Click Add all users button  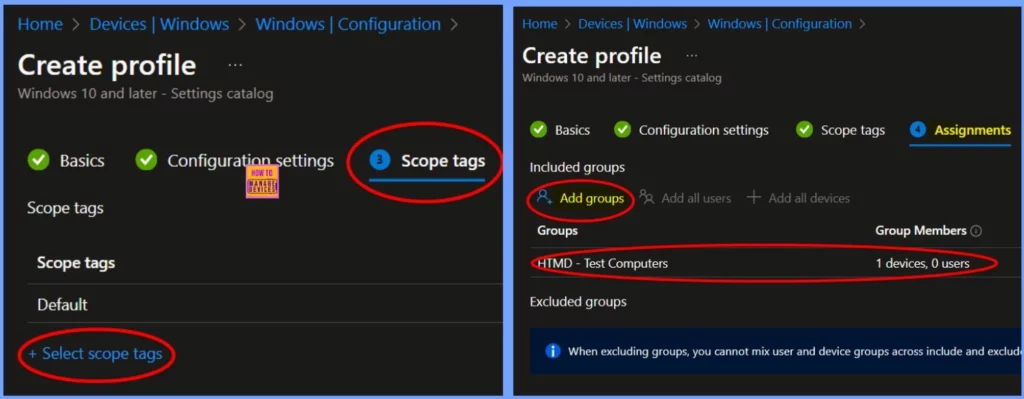click(685, 198)
